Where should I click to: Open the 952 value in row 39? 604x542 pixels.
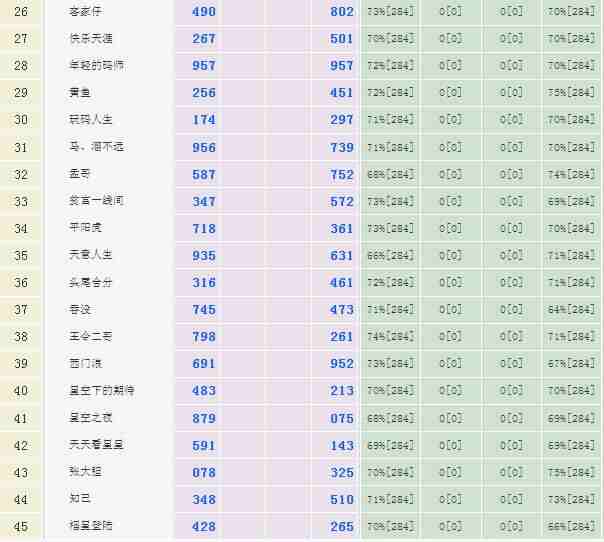click(342, 363)
